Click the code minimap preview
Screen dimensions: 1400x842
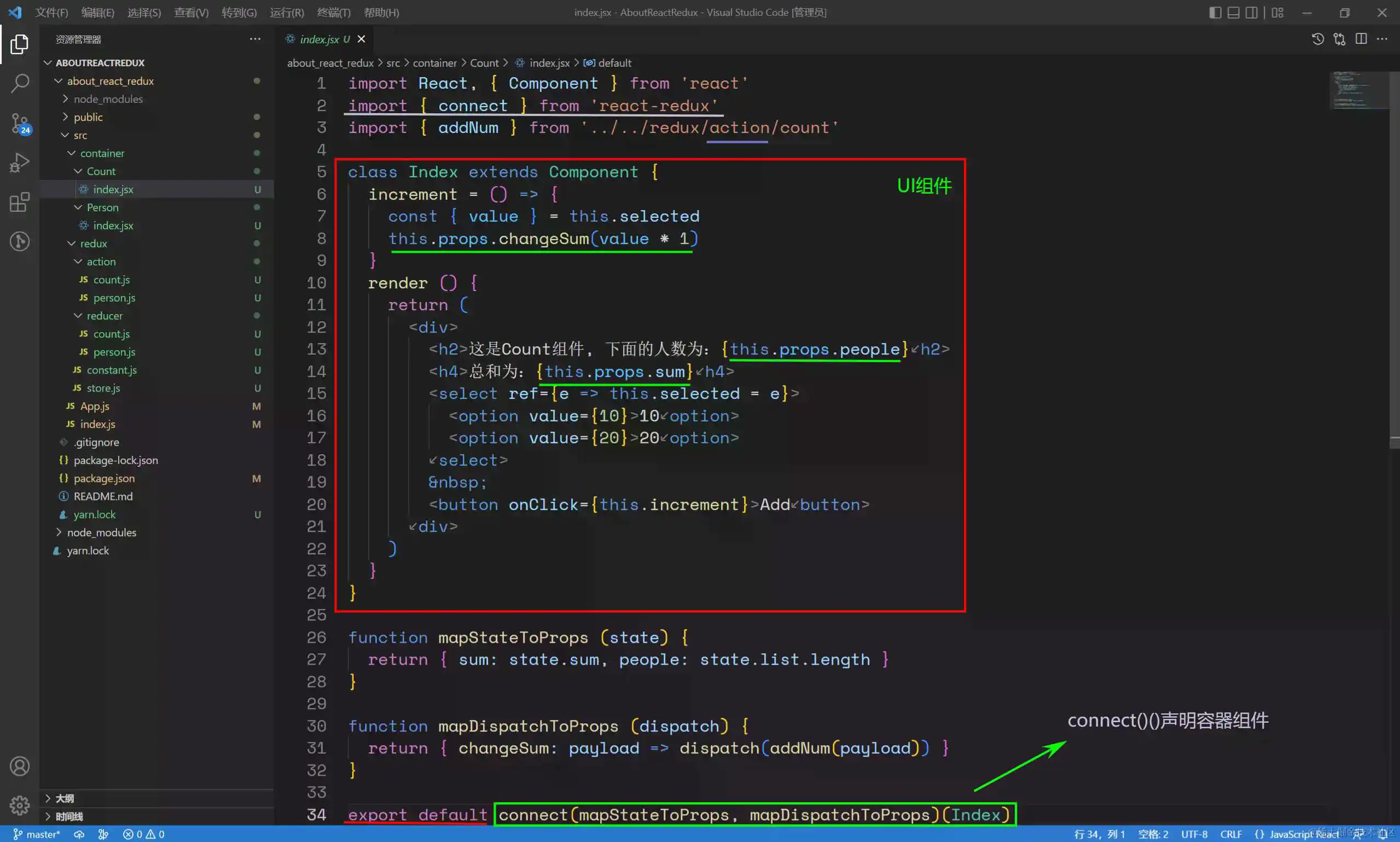pyautogui.click(x=1358, y=90)
